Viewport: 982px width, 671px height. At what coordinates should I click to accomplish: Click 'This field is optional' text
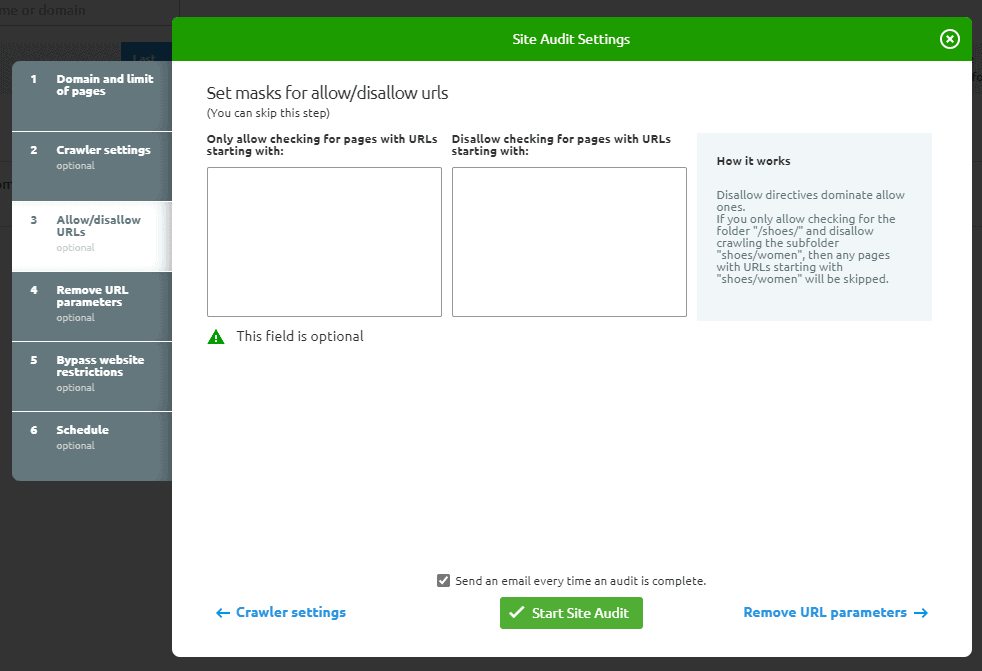click(x=300, y=336)
